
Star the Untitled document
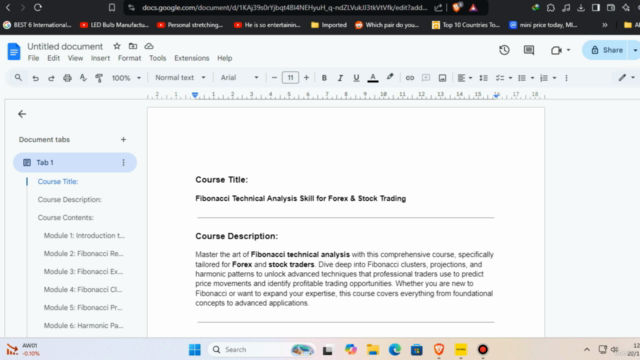[117, 46]
